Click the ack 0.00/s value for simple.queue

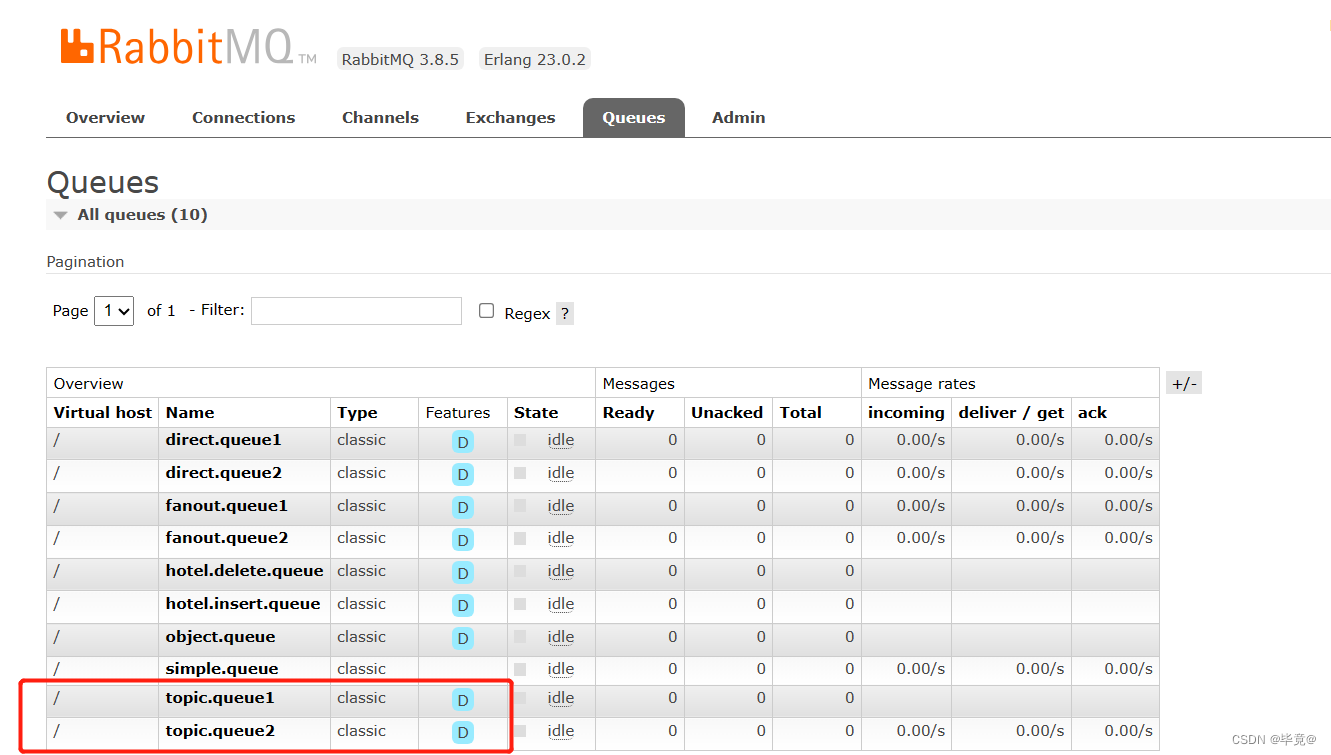[x=1129, y=669]
